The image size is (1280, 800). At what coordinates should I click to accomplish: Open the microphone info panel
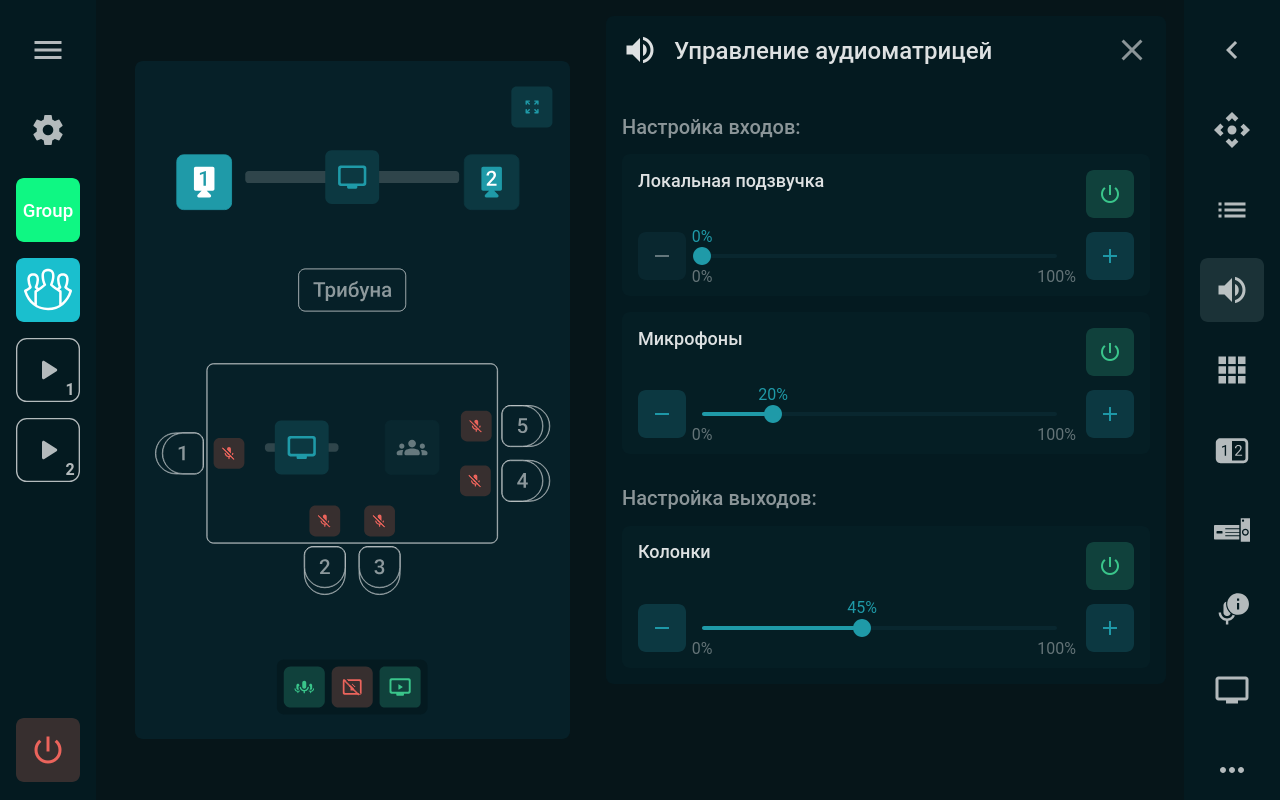1232,608
